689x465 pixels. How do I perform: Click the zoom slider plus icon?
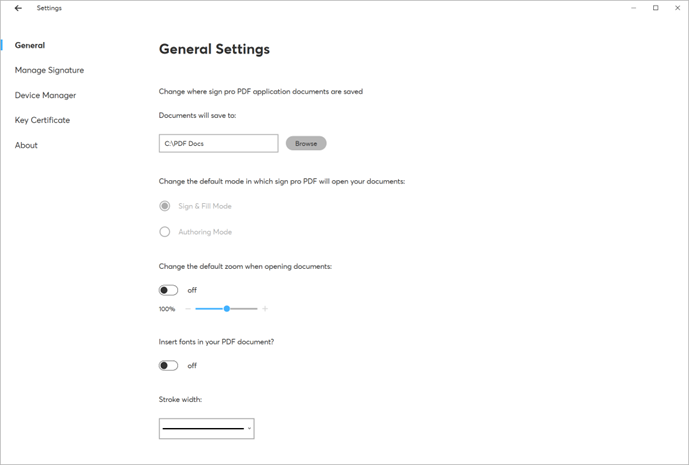pyautogui.click(x=265, y=309)
